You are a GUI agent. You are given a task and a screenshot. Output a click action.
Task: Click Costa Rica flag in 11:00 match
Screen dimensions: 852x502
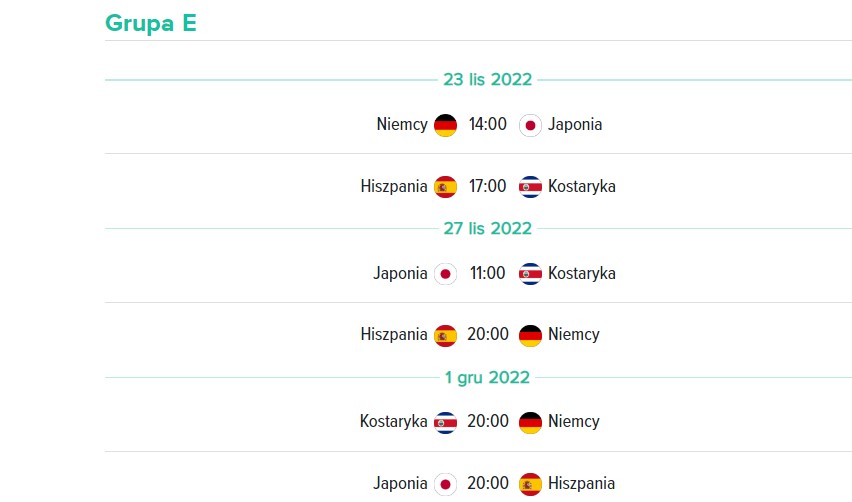[x=530, y=274]
